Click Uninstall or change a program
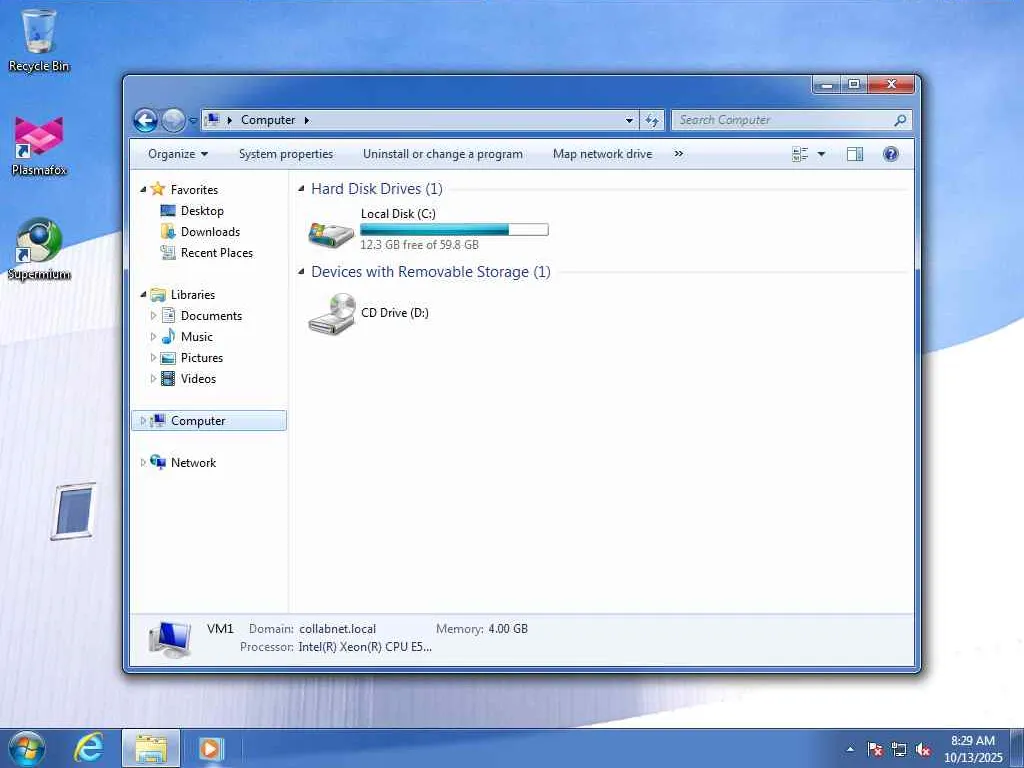 coord(443,154)
